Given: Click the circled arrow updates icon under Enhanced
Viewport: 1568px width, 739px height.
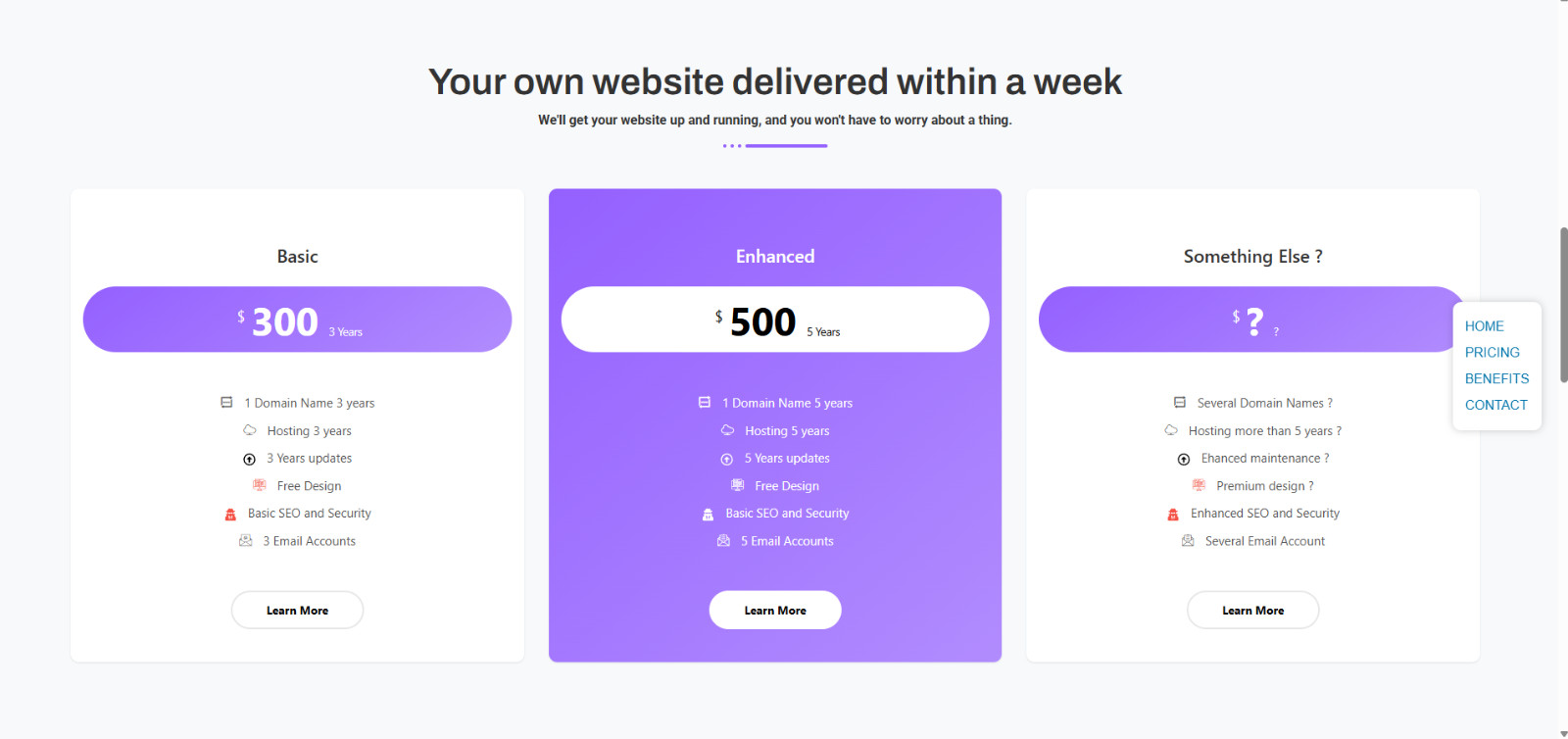Looking at the screenshot, I should [x=726, y=458].
